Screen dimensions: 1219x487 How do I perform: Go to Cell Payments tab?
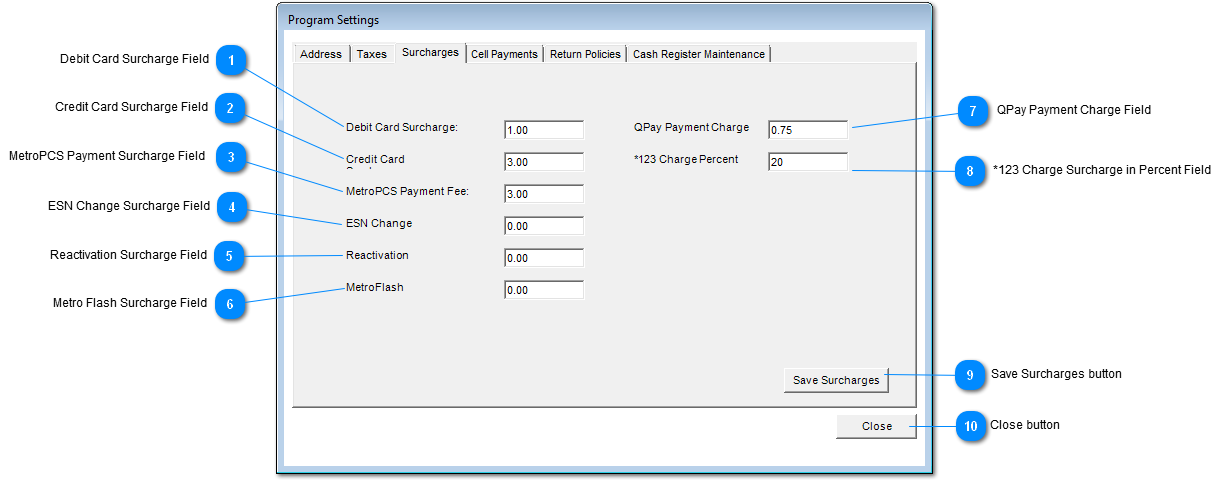(x=504, y=54)
